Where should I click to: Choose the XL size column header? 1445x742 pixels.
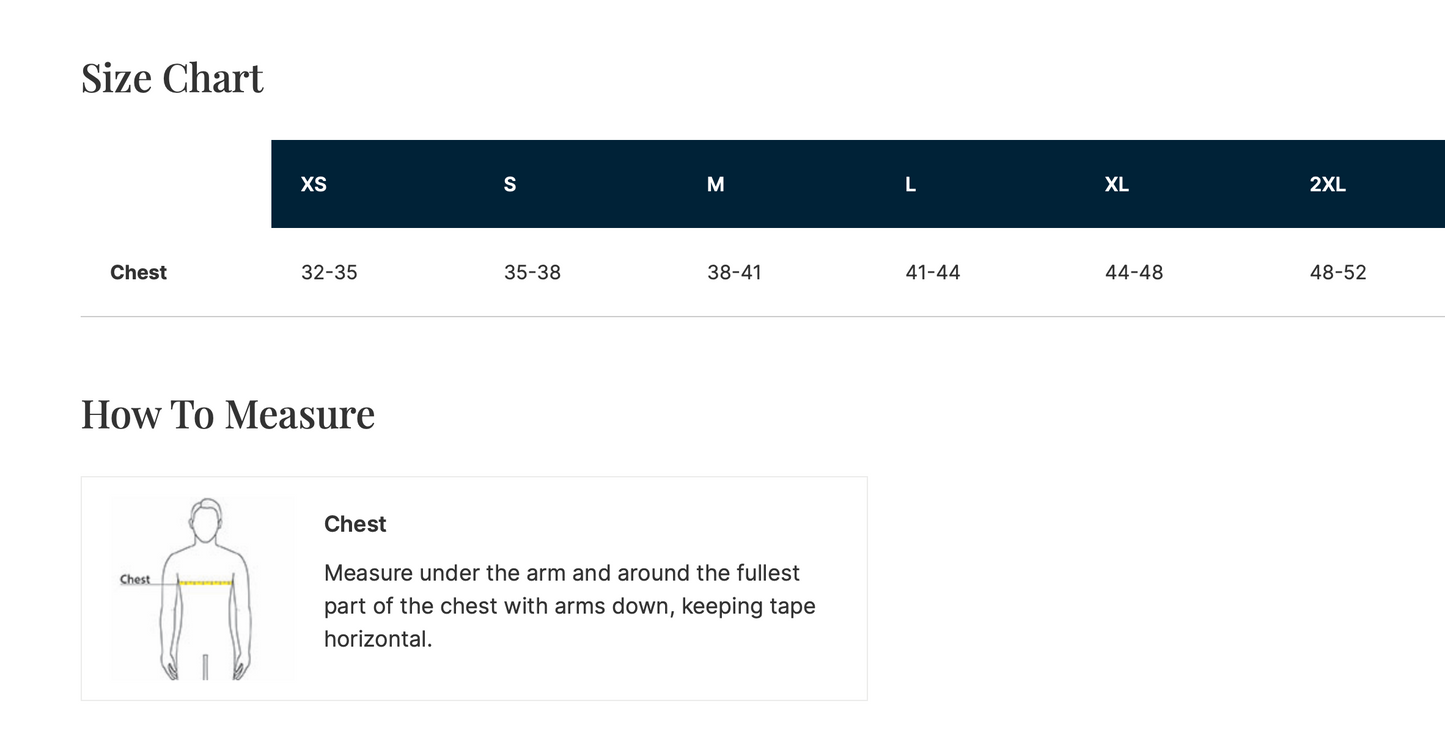tap(1117, 185)
